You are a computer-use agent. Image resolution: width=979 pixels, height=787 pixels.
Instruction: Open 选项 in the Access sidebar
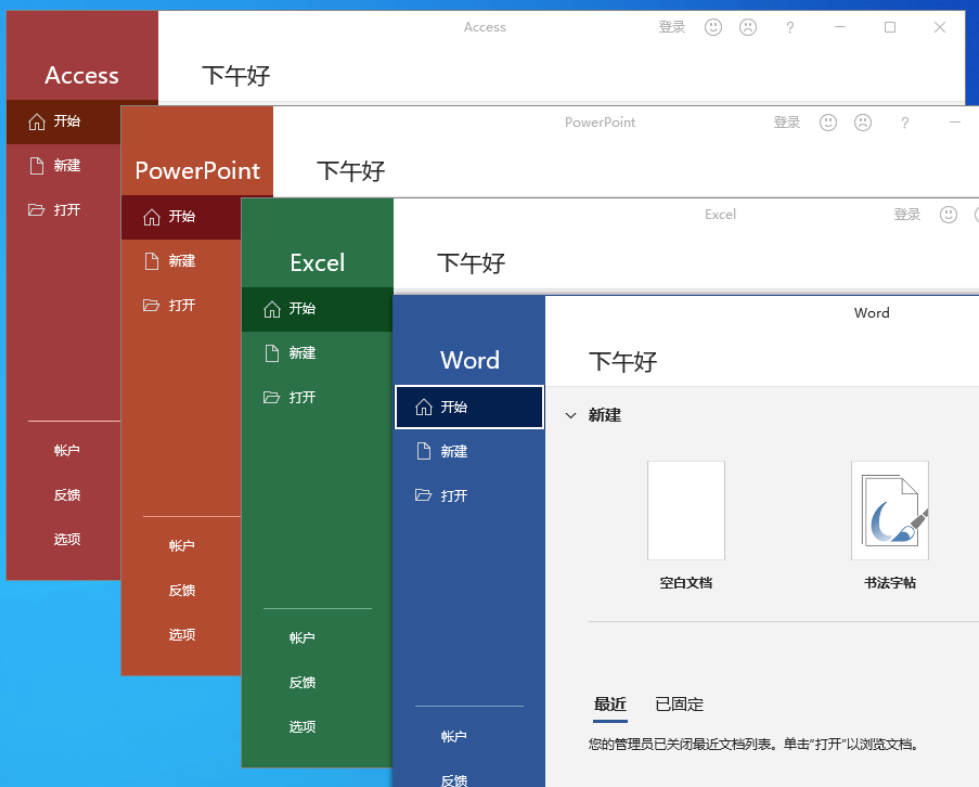point(67,539)
